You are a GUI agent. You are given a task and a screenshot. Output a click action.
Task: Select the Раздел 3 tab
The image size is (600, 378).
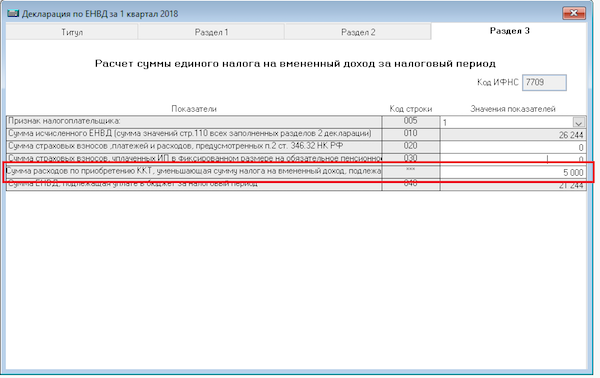(x=509, y=31)
